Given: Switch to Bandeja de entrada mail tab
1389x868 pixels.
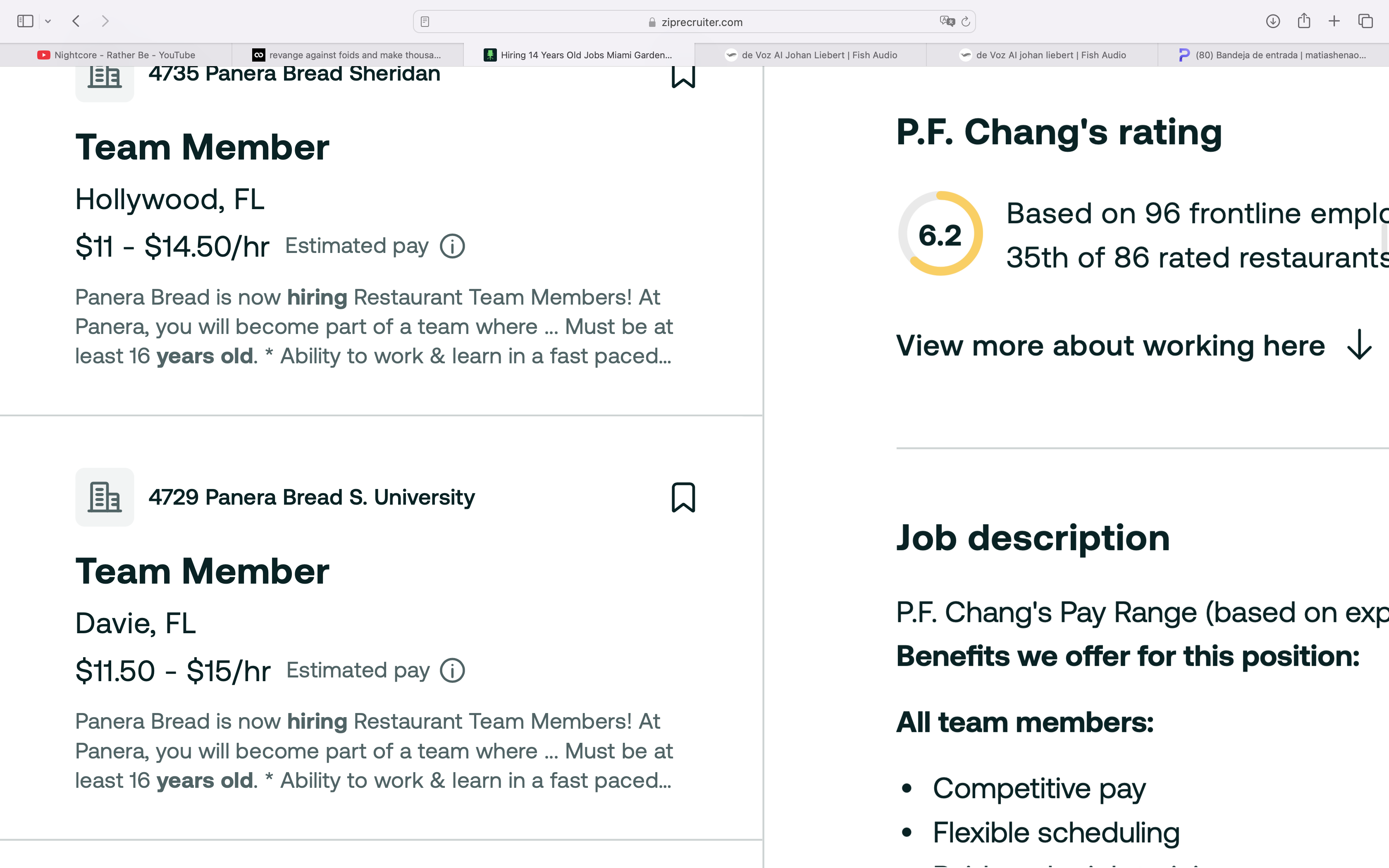Looking at the screenshot, I should 1273,55.
